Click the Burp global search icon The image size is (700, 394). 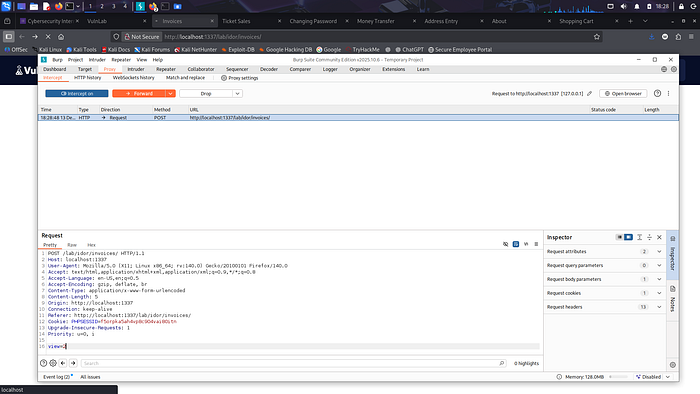click(664, 69)
